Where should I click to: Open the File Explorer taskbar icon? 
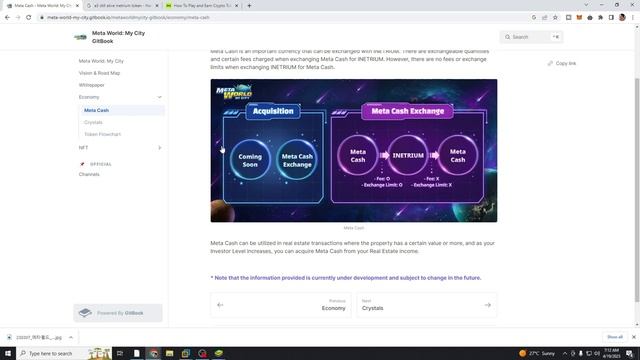169,353
